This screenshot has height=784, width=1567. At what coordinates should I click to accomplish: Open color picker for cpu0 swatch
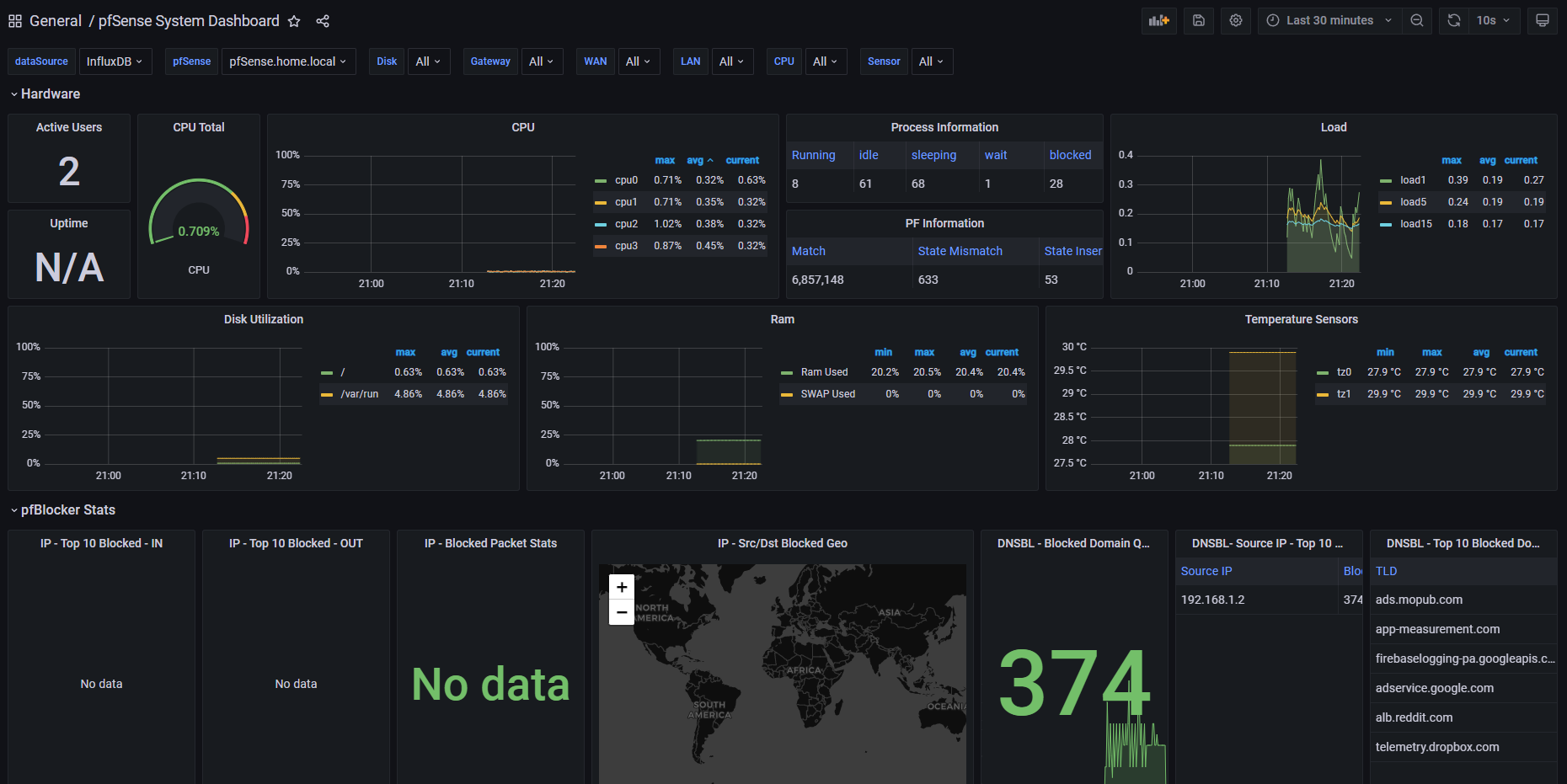[x=601, y=181]
